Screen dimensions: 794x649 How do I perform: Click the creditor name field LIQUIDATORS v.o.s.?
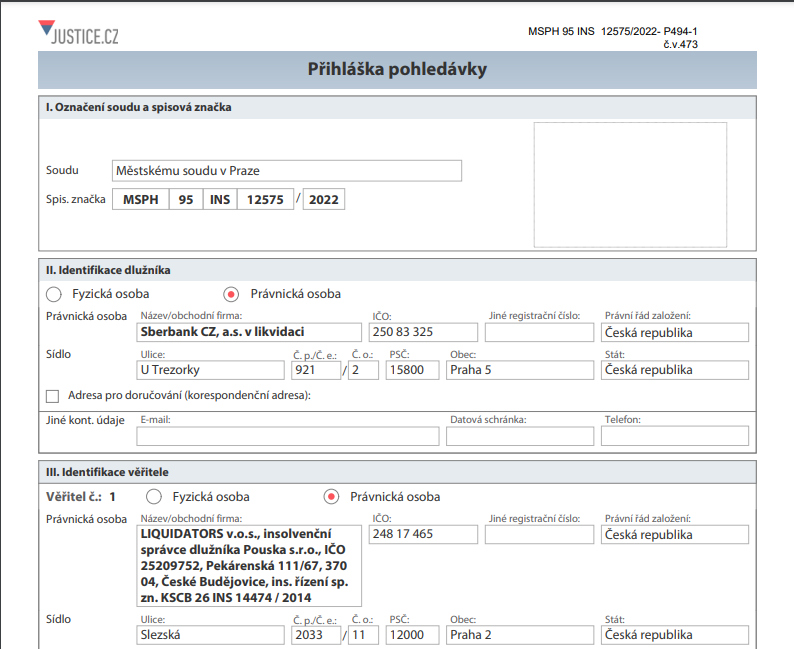pos(249,565)
